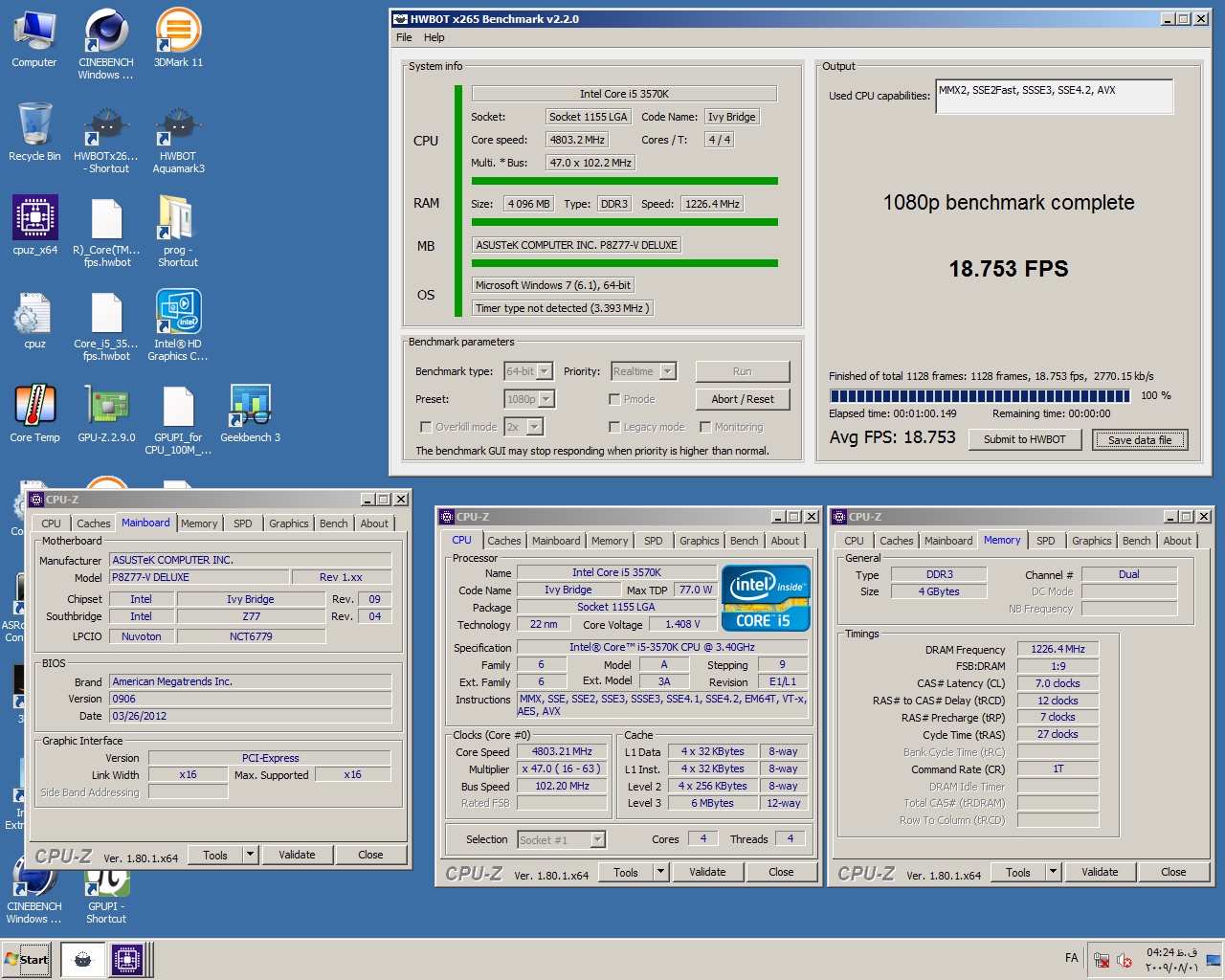Open the cpuz configuration file icon
This screenshot has width=1225, height=980.
click(x=34, y=321)
